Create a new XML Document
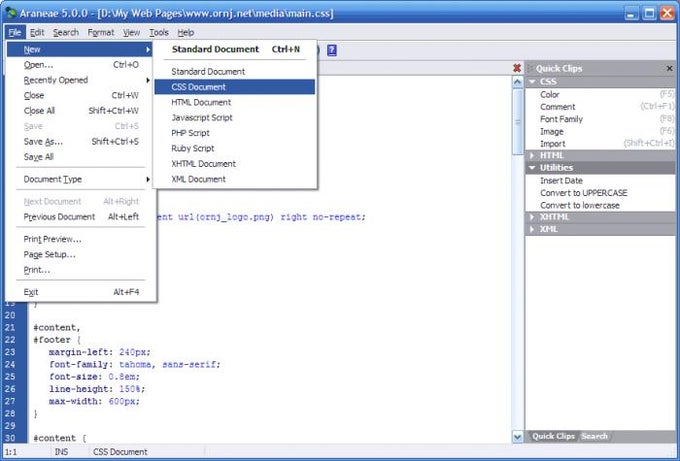 235,179
